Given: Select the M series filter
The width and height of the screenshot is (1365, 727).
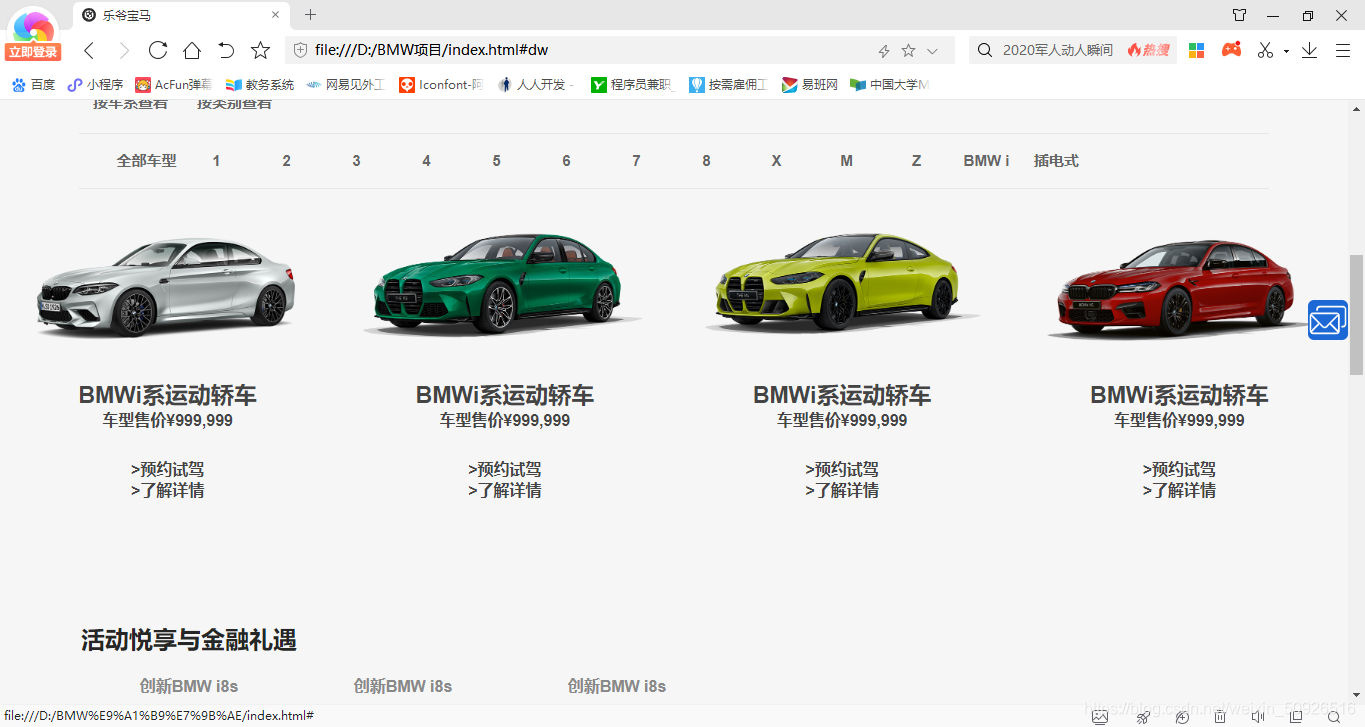Looking at the screenshot, I should [x=846, y=161].
